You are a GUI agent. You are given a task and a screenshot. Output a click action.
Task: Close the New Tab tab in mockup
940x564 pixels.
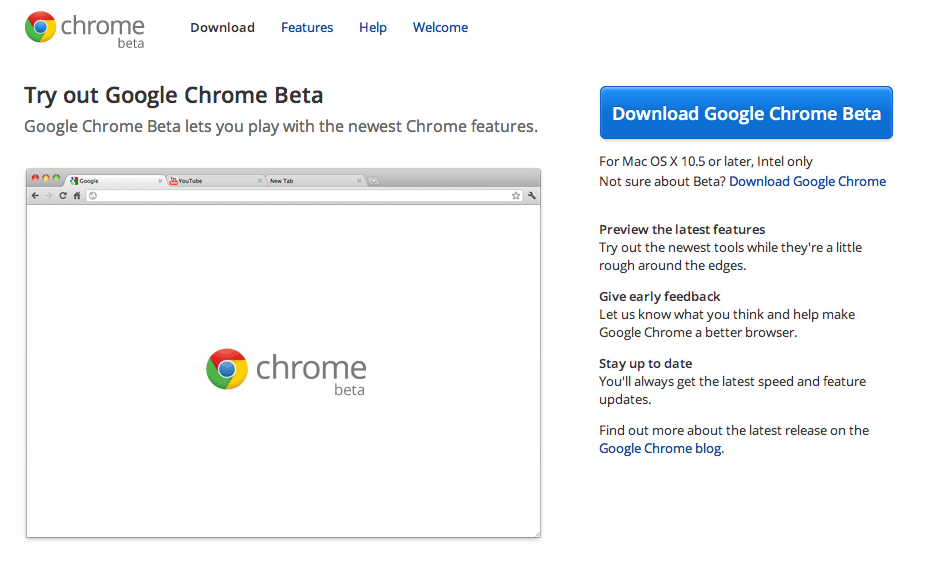[x=359, y=180]
